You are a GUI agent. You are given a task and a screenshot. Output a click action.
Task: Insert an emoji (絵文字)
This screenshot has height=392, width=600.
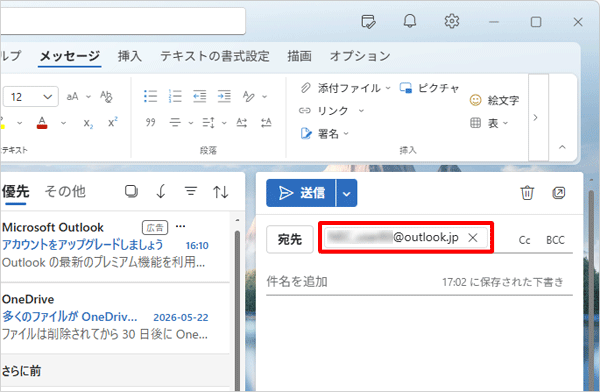pyautogui.click(x=494, y=100)
